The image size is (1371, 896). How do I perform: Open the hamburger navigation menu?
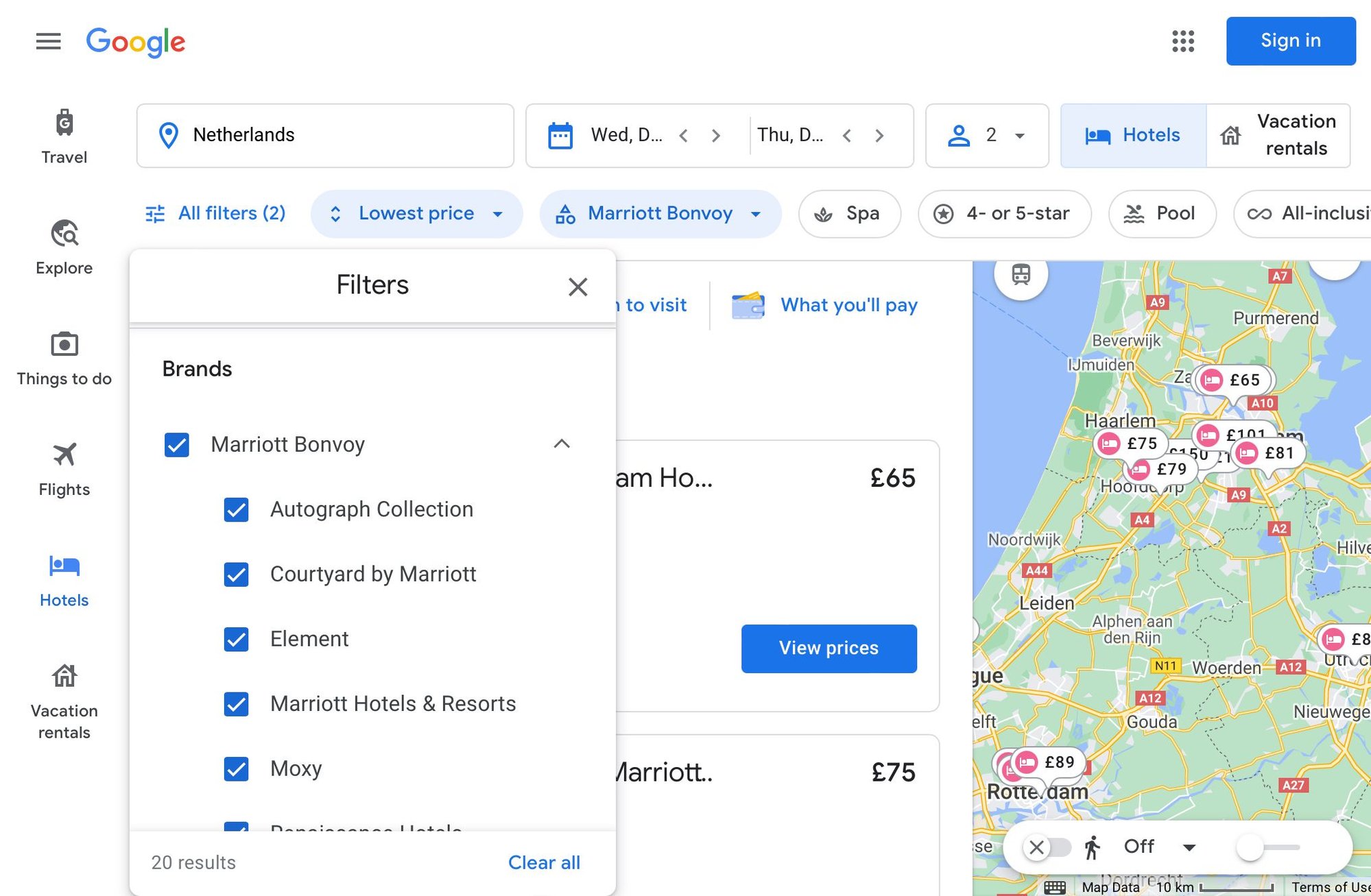tap(48, 42)
